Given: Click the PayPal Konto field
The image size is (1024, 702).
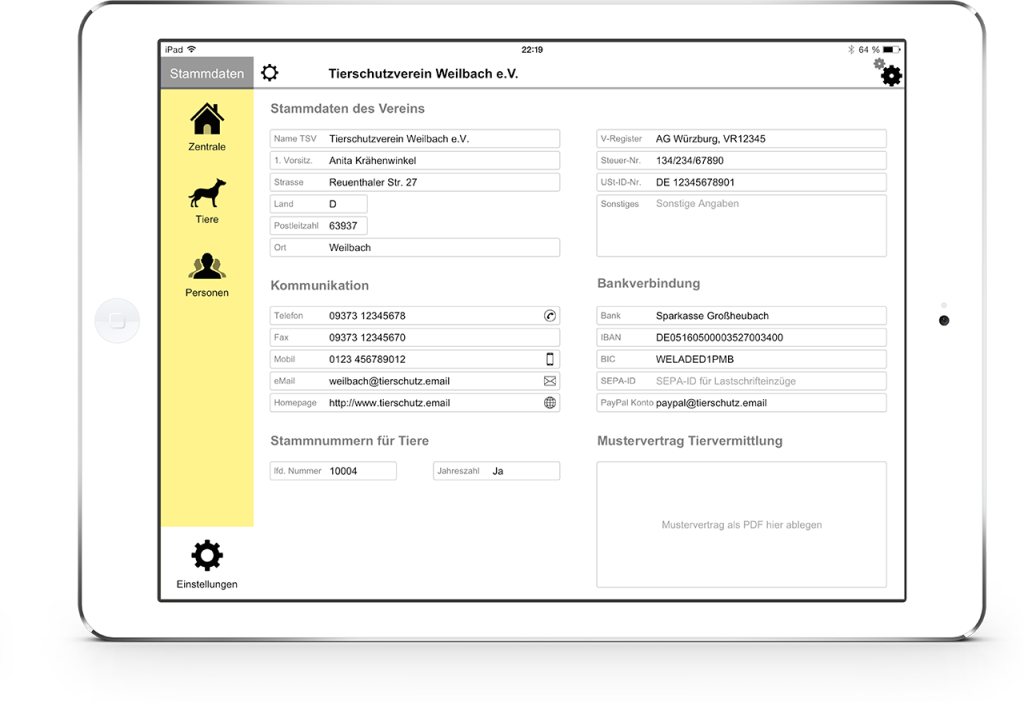Looking at the screenshot, I should [741, 403].
